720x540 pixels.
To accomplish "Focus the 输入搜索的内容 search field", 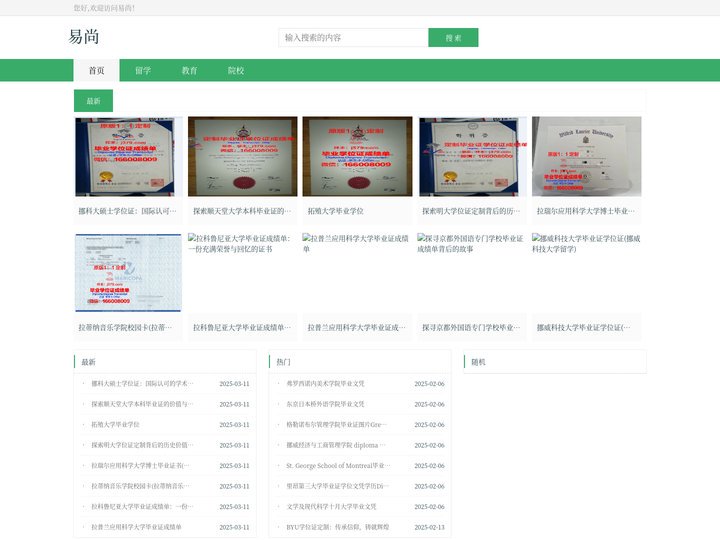I will coord(353,38).
